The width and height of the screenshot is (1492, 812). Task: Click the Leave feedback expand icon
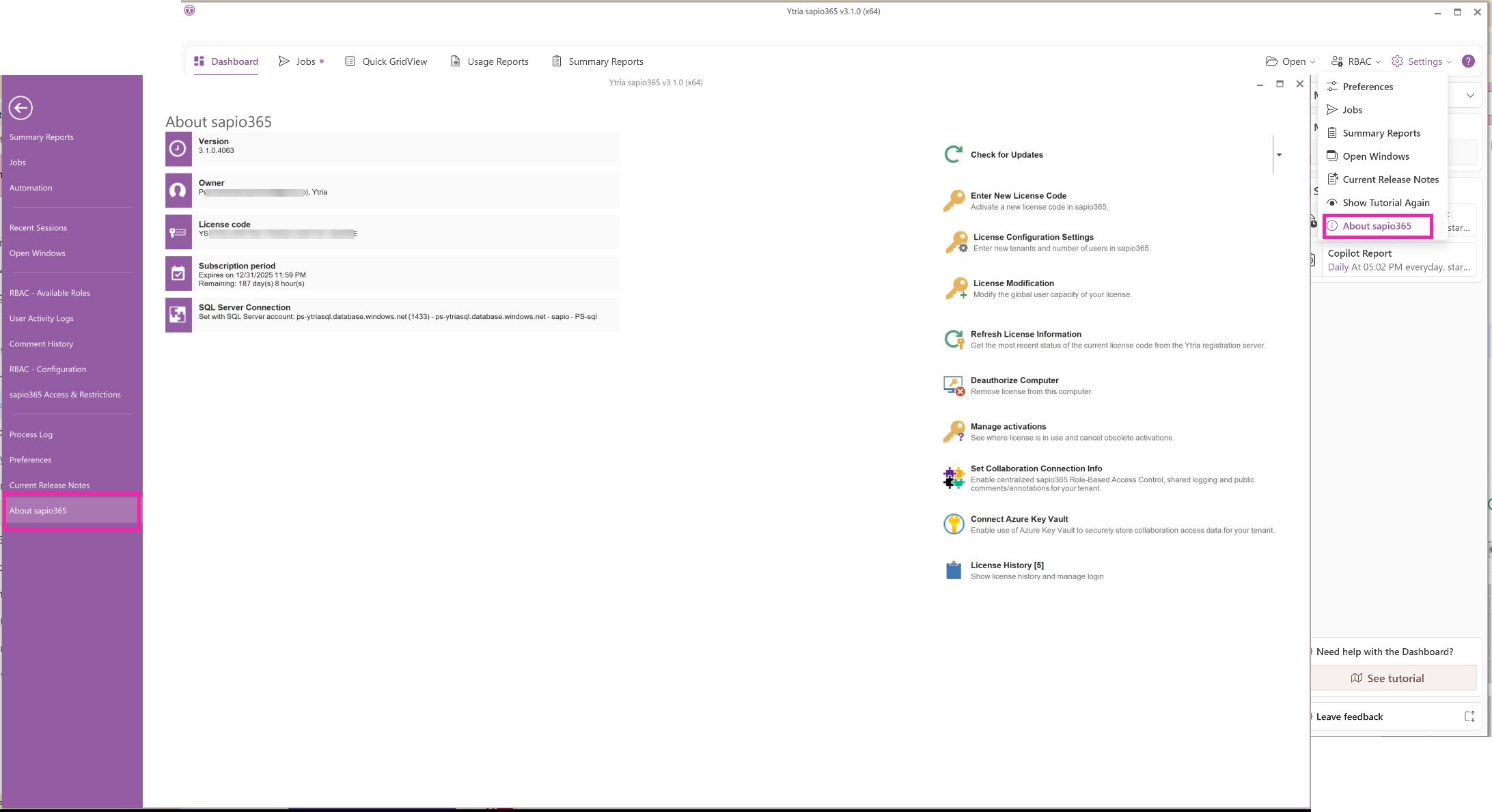click(x=1469, y=716)
